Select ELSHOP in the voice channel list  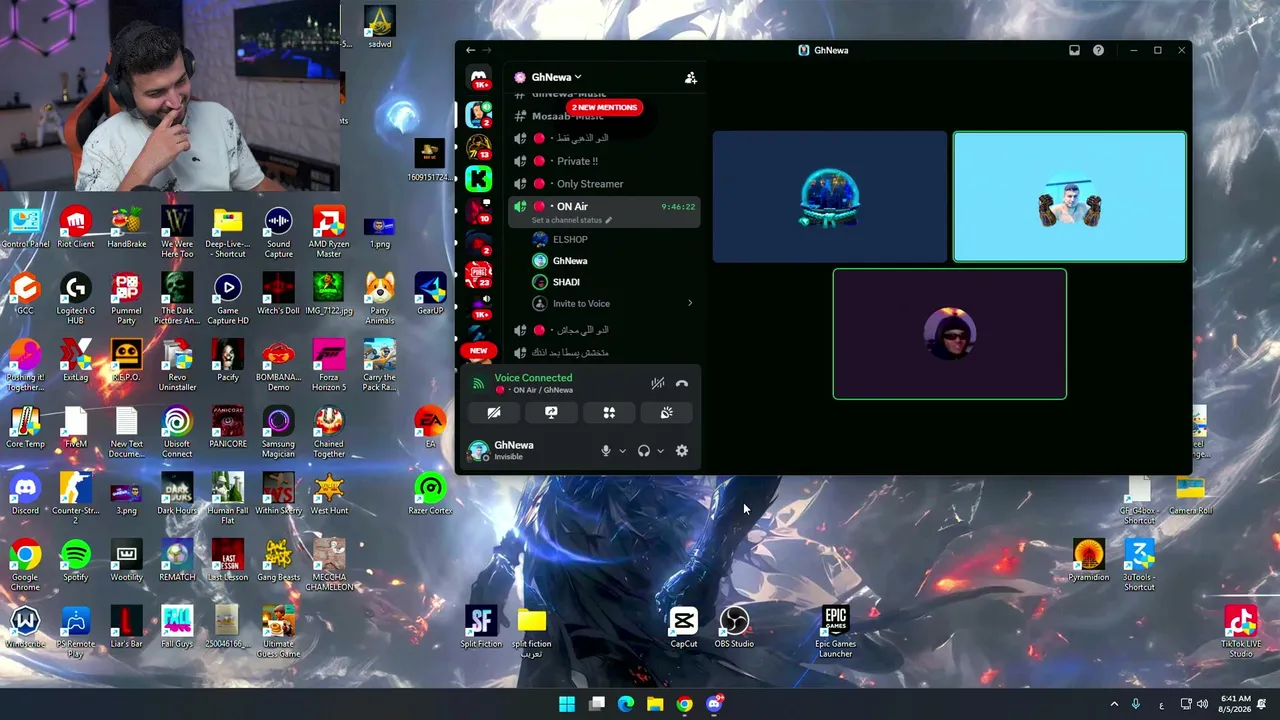(x=570, y=239)
